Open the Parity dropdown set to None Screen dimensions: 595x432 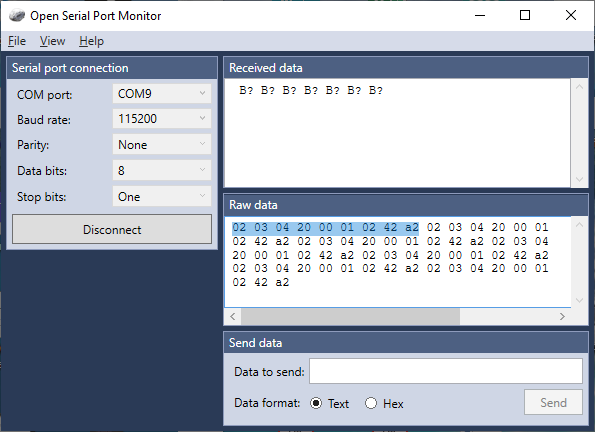tap(162, 145)
